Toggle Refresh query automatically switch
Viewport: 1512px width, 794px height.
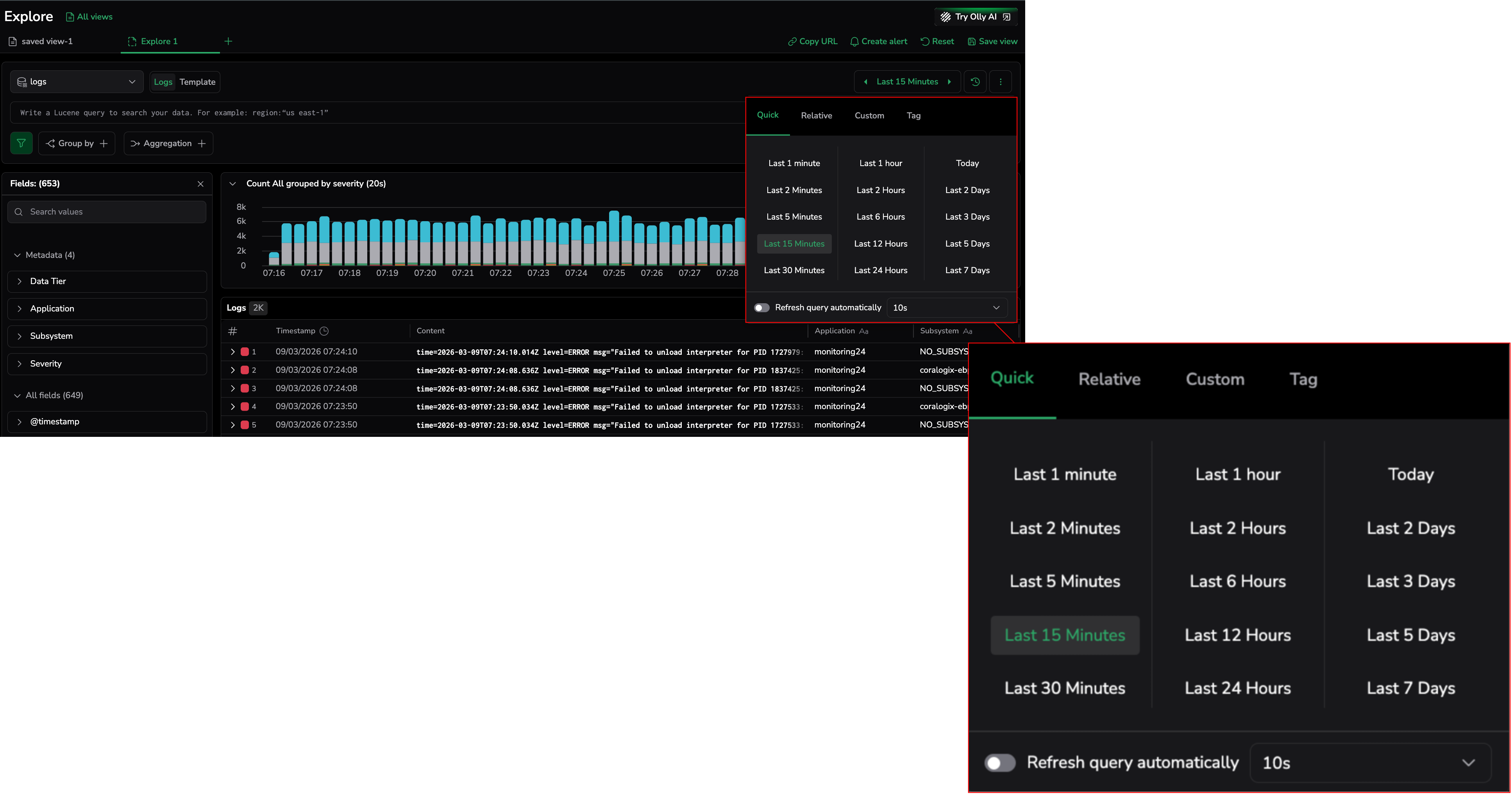point(761,308)
